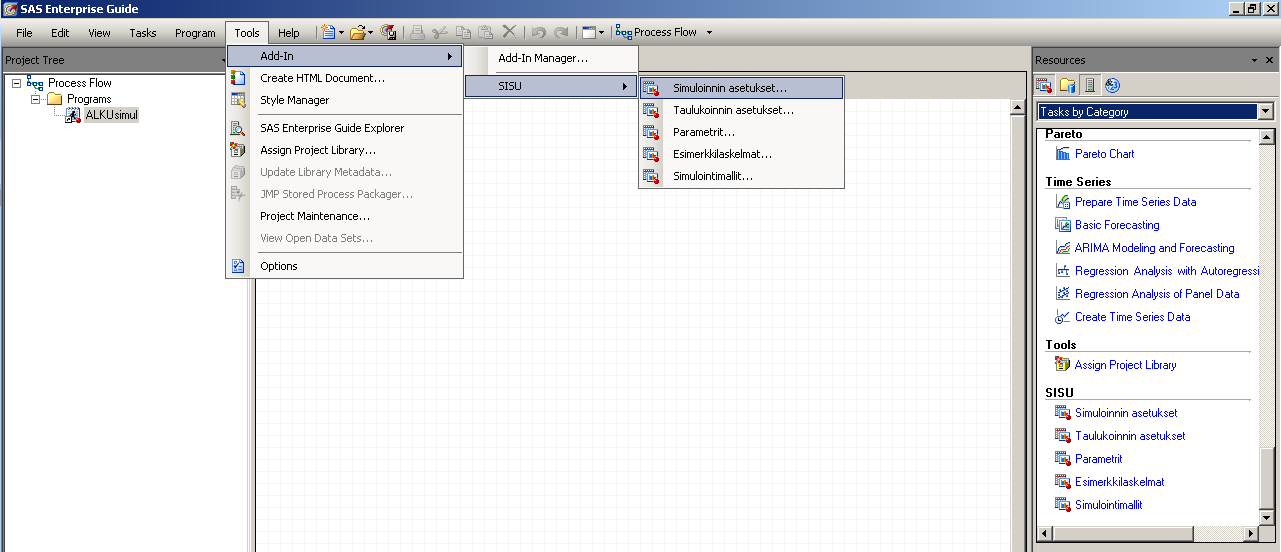
Task: Click Create Time Series Data link
Action: (x=1132, y=317)
